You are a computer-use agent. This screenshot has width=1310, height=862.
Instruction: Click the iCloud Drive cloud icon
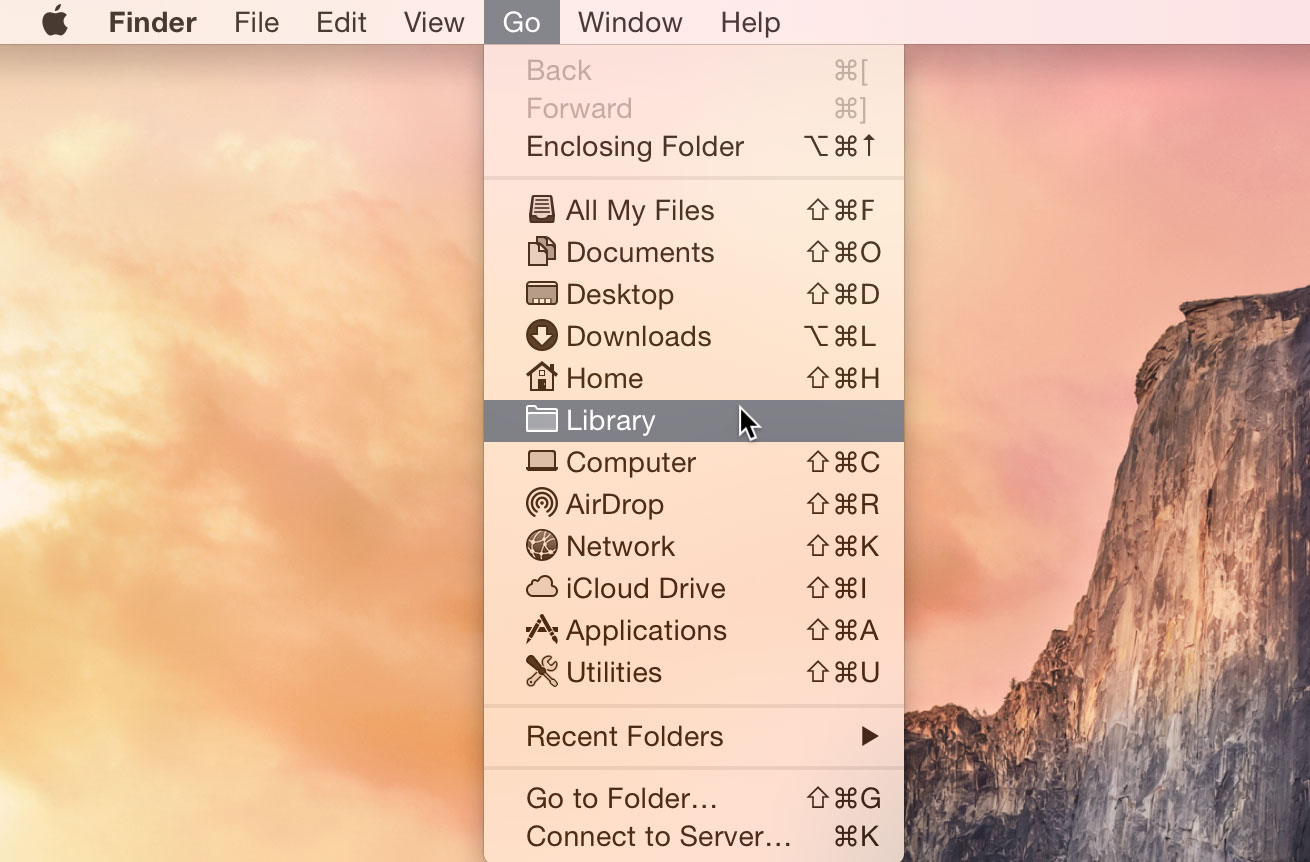tap(541, 588)
